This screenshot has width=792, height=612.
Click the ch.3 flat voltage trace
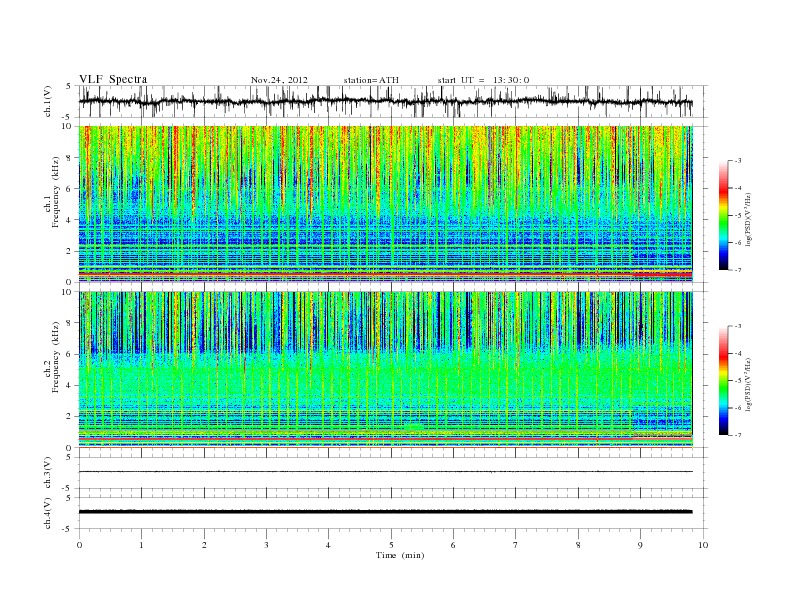(x=385, y=472)
